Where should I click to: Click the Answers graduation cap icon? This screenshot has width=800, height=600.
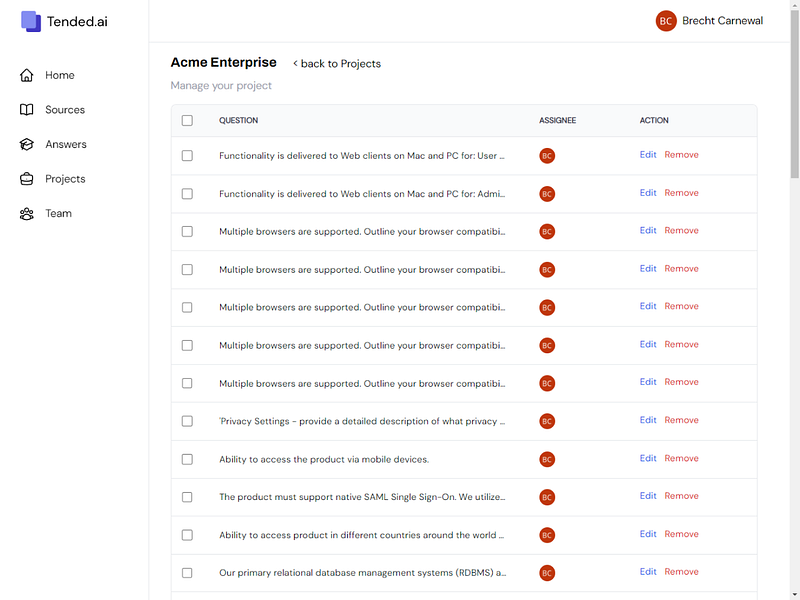27,144
